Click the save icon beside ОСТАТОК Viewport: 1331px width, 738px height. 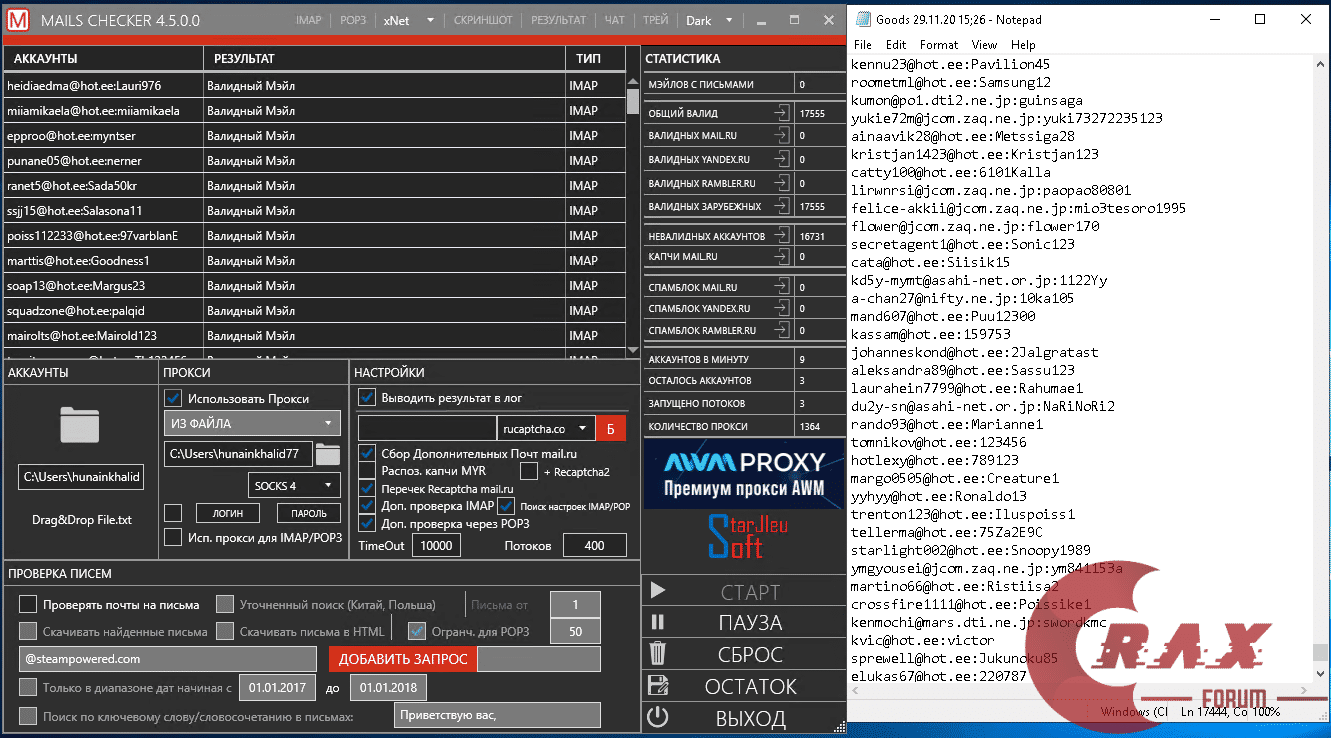[657, 686]
